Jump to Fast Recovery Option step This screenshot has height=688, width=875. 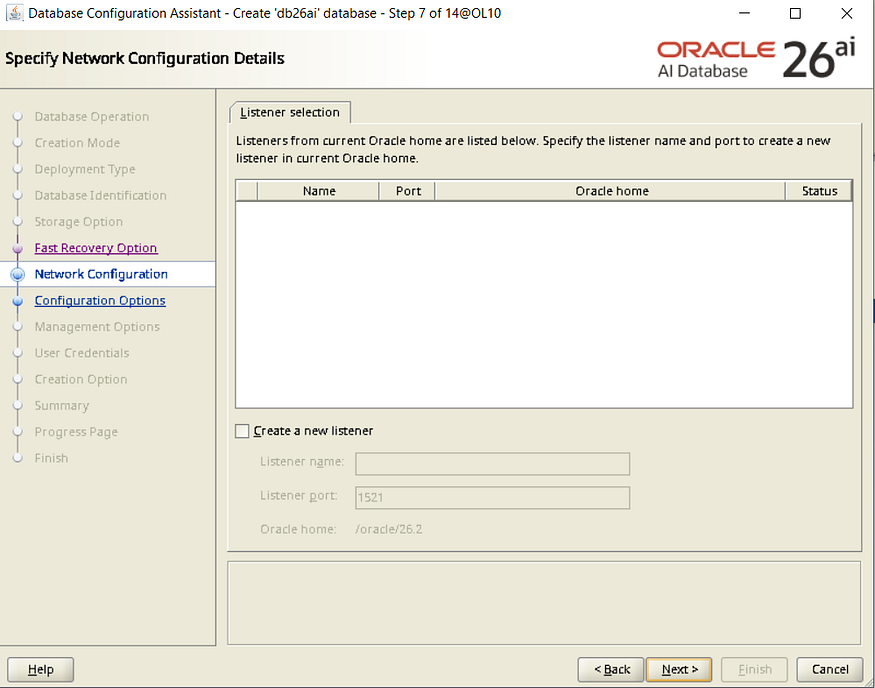[x=95, y=248]
